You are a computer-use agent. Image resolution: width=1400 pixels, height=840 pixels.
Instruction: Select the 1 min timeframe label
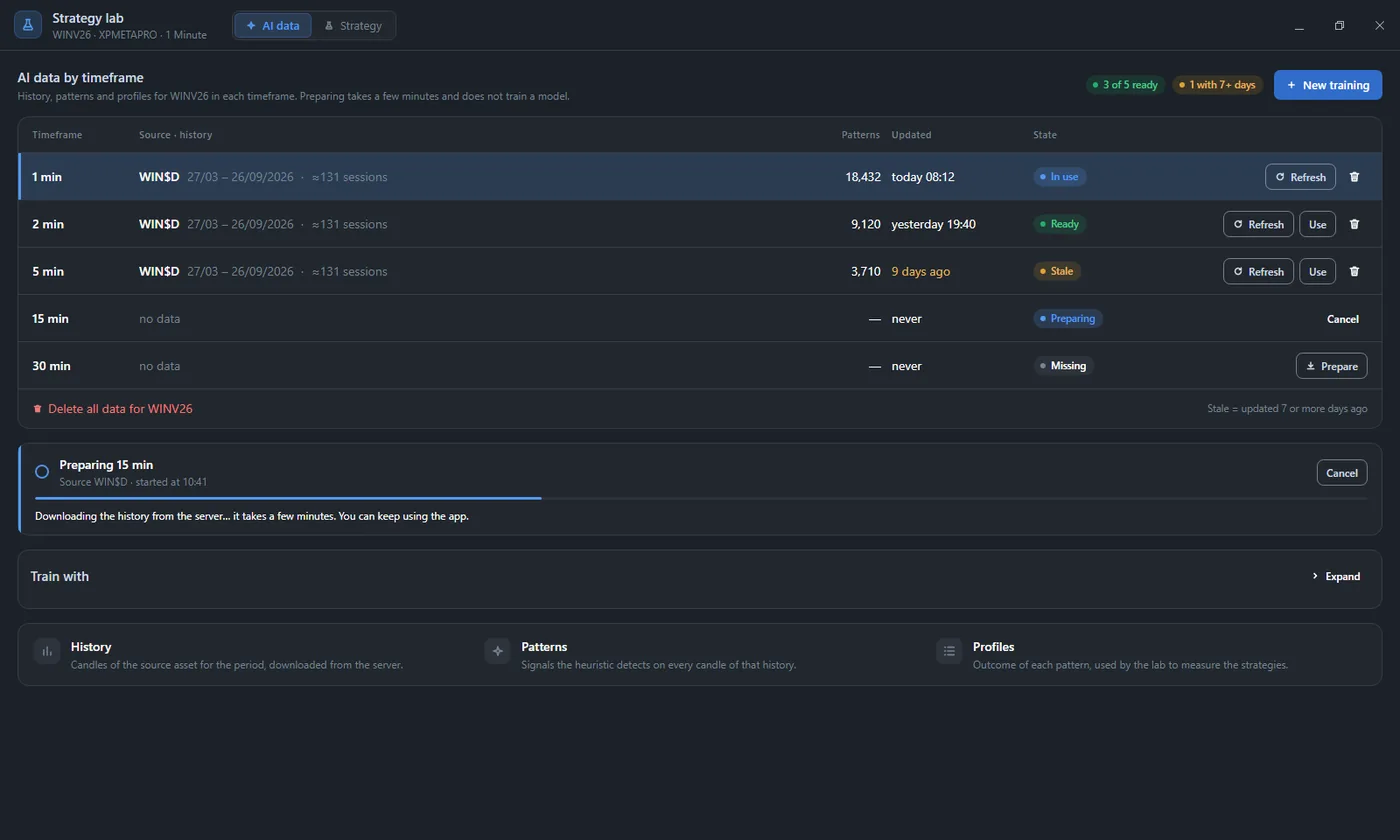[x=47, y=177]
